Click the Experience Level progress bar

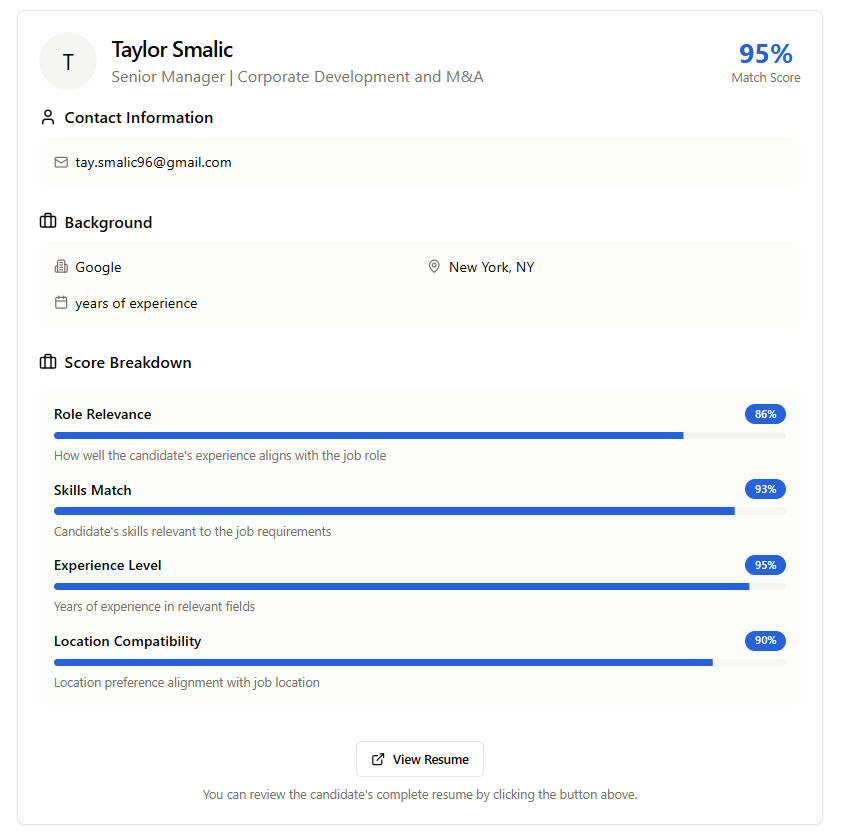point(420,586)
